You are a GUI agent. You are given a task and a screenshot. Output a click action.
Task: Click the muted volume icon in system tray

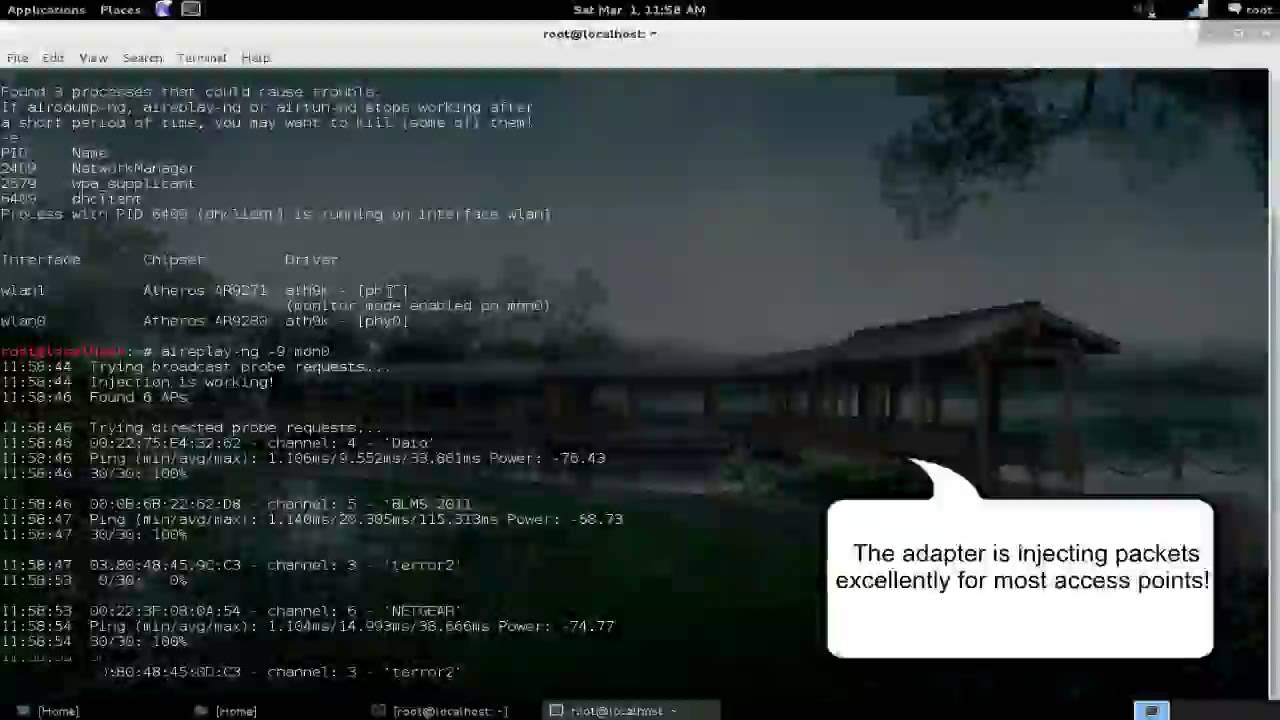1146,10
